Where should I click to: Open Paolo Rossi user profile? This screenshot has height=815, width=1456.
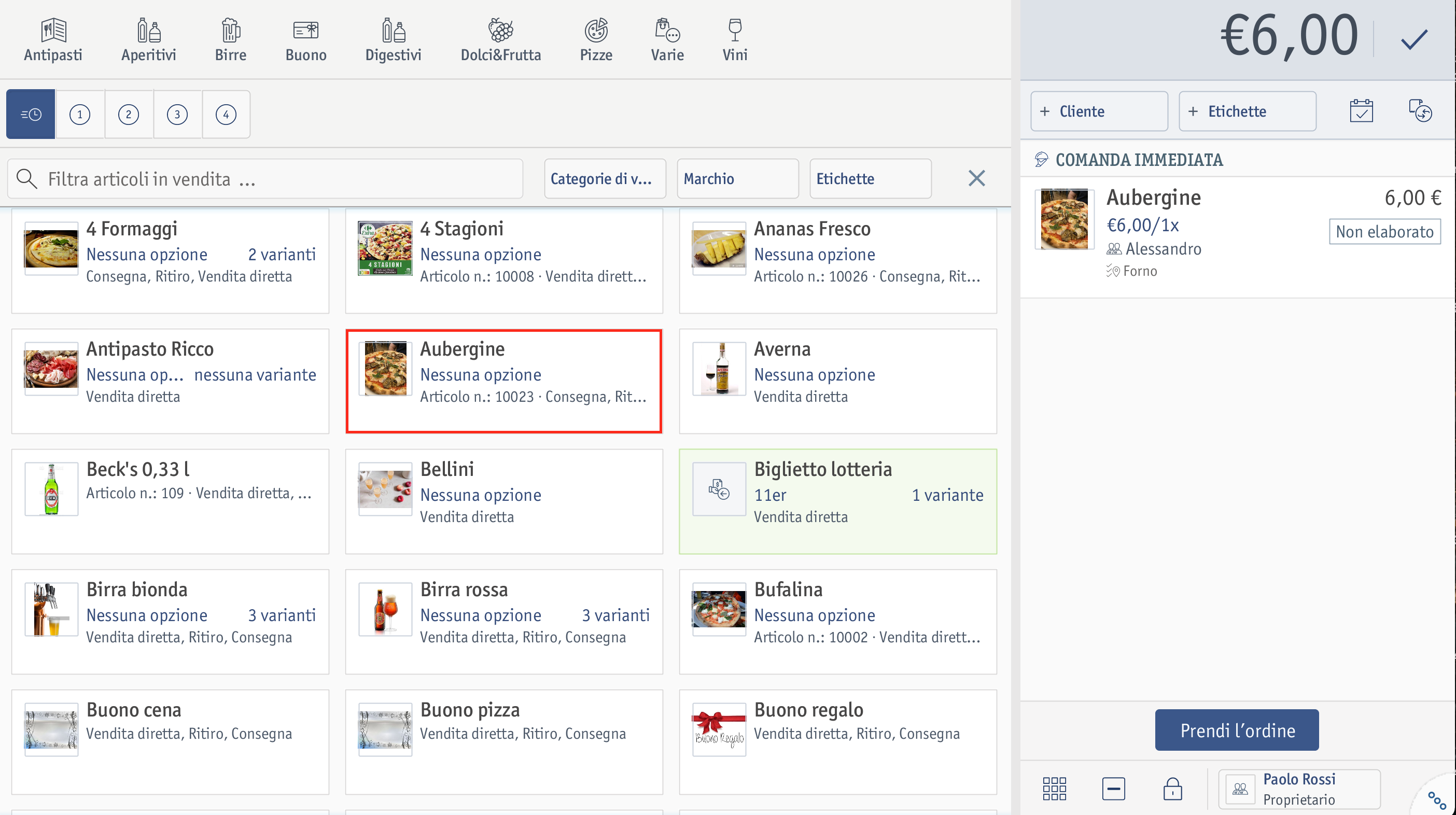pos(1299,789)
